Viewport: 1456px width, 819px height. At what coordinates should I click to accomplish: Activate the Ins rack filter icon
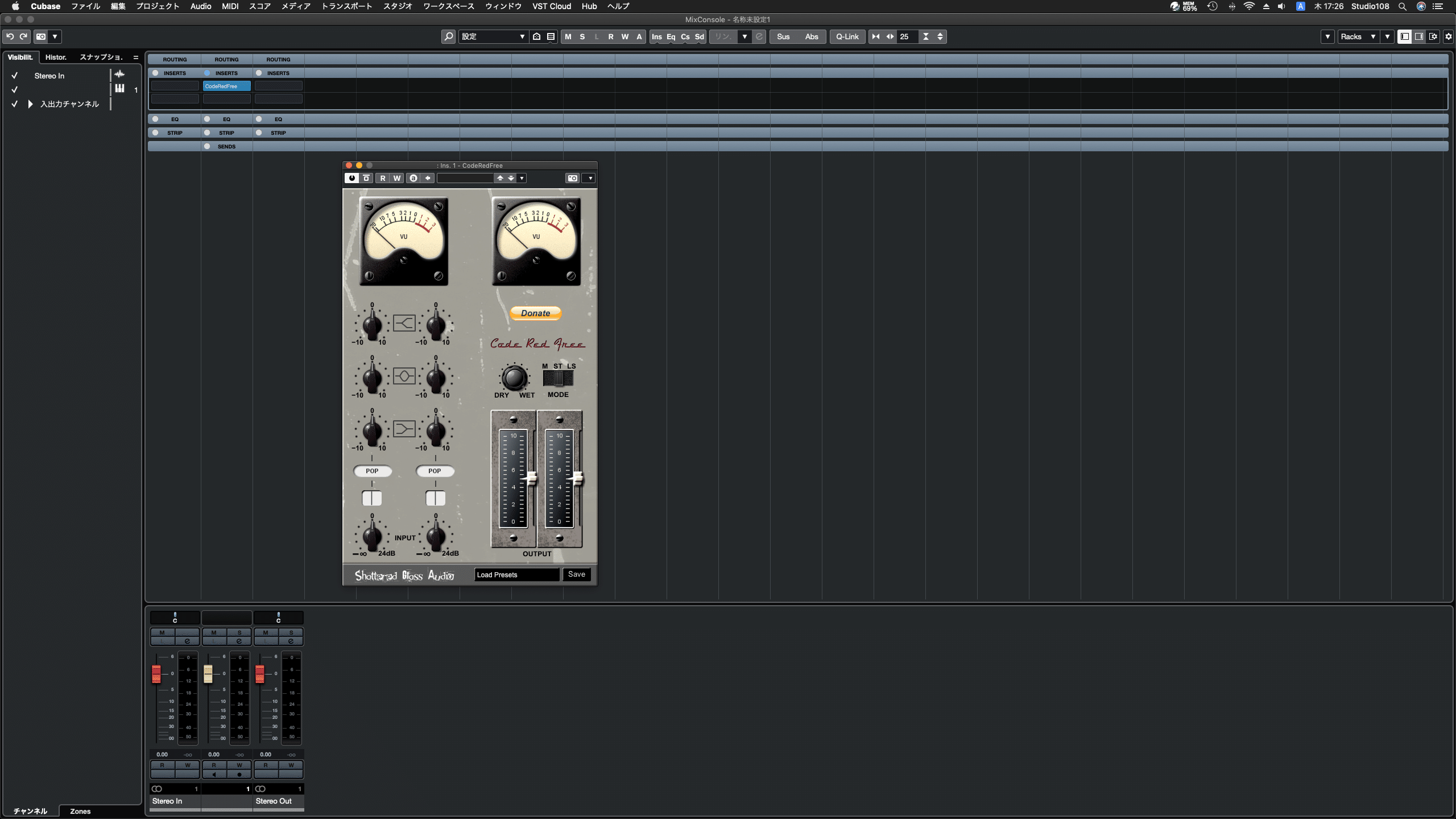coord(657,36)
